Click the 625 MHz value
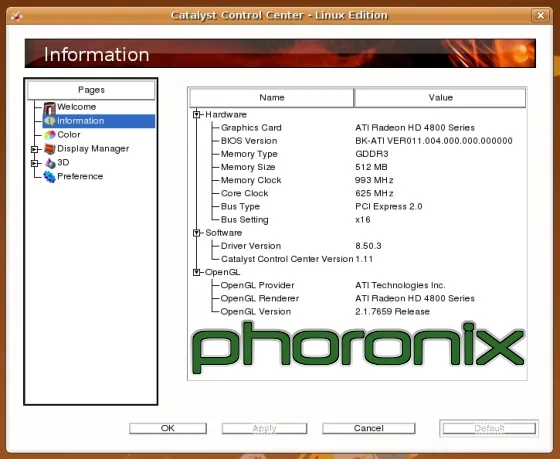 [374, 193]
